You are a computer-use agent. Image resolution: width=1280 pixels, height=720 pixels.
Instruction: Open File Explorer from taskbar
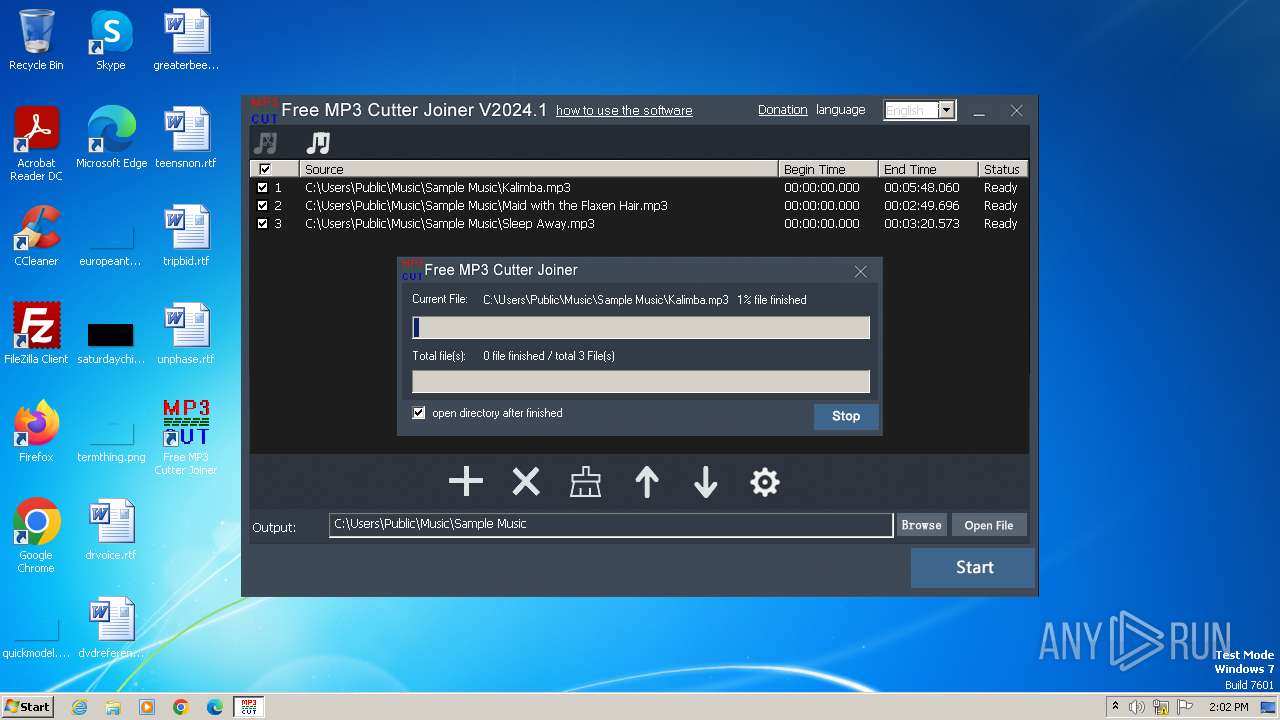coord(113,707)
